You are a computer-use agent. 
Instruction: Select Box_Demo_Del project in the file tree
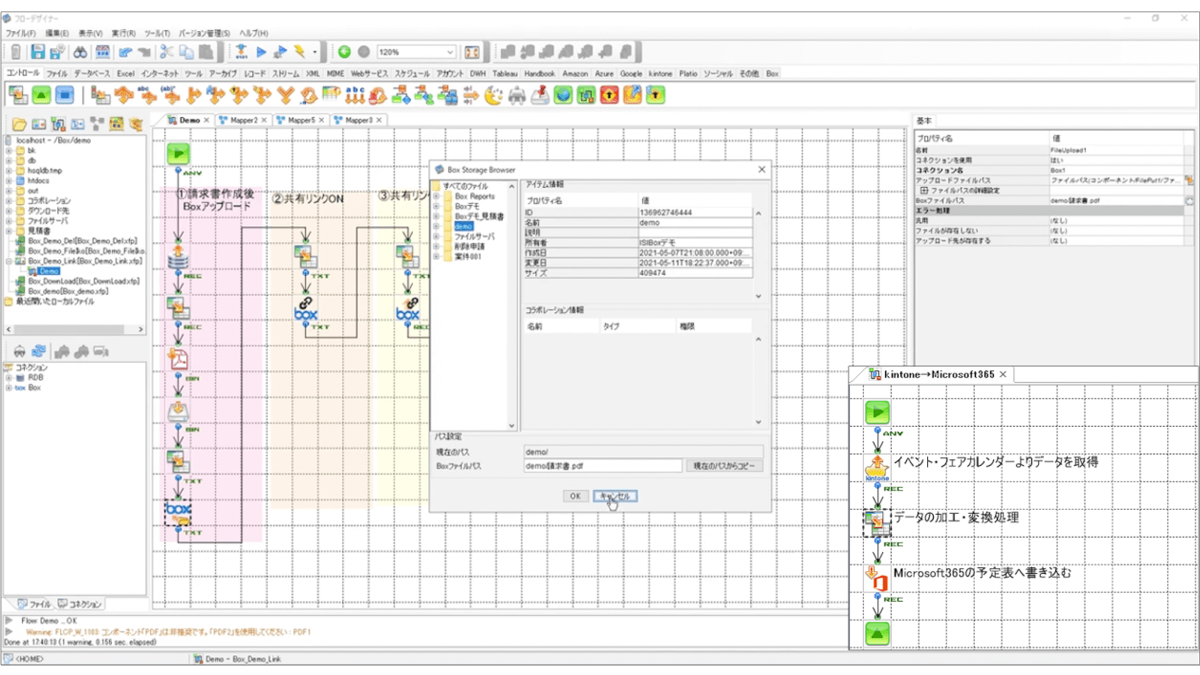pyautogui.click(x=82, y=241)
